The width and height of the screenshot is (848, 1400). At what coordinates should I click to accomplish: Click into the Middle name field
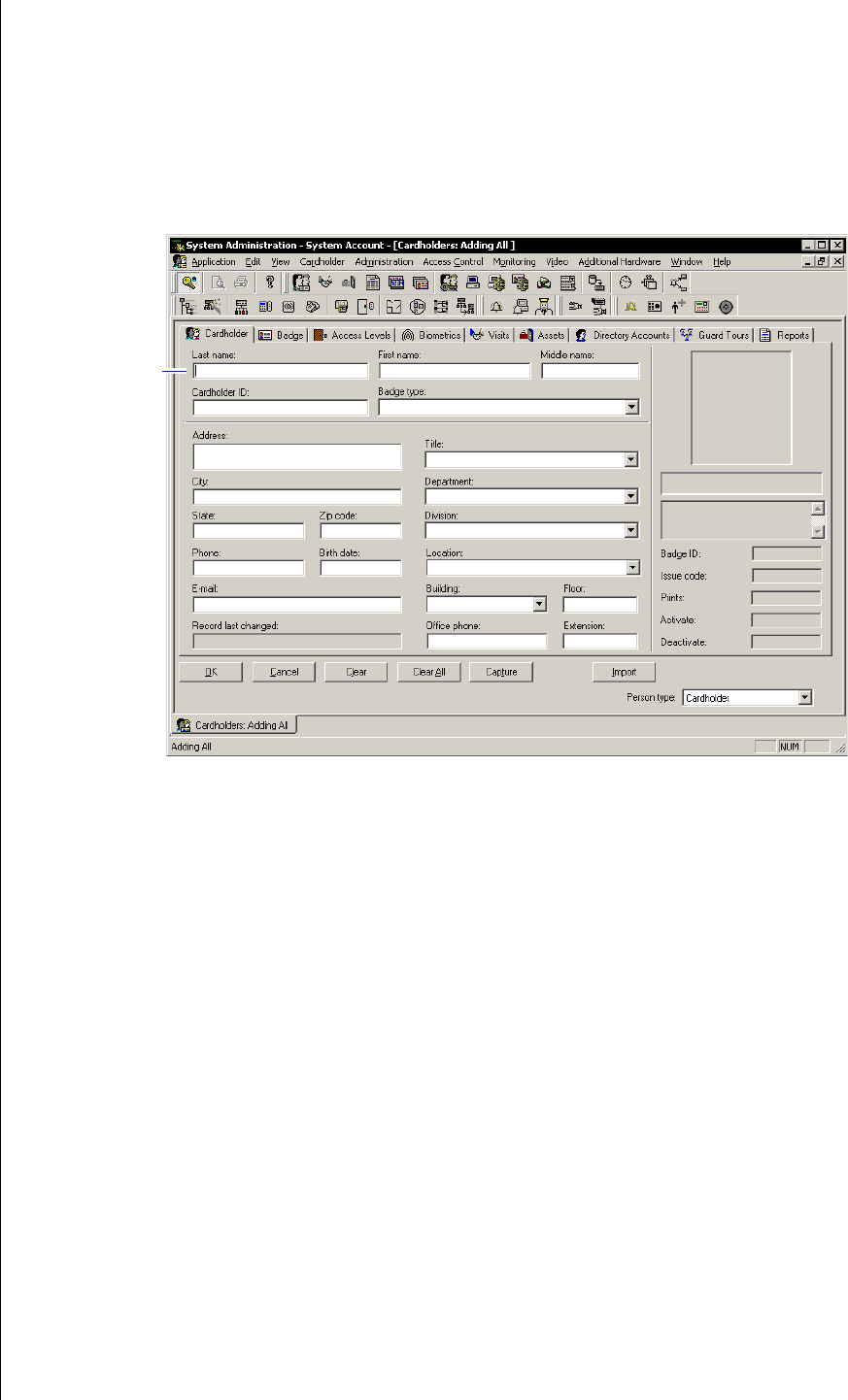[591, 370]
